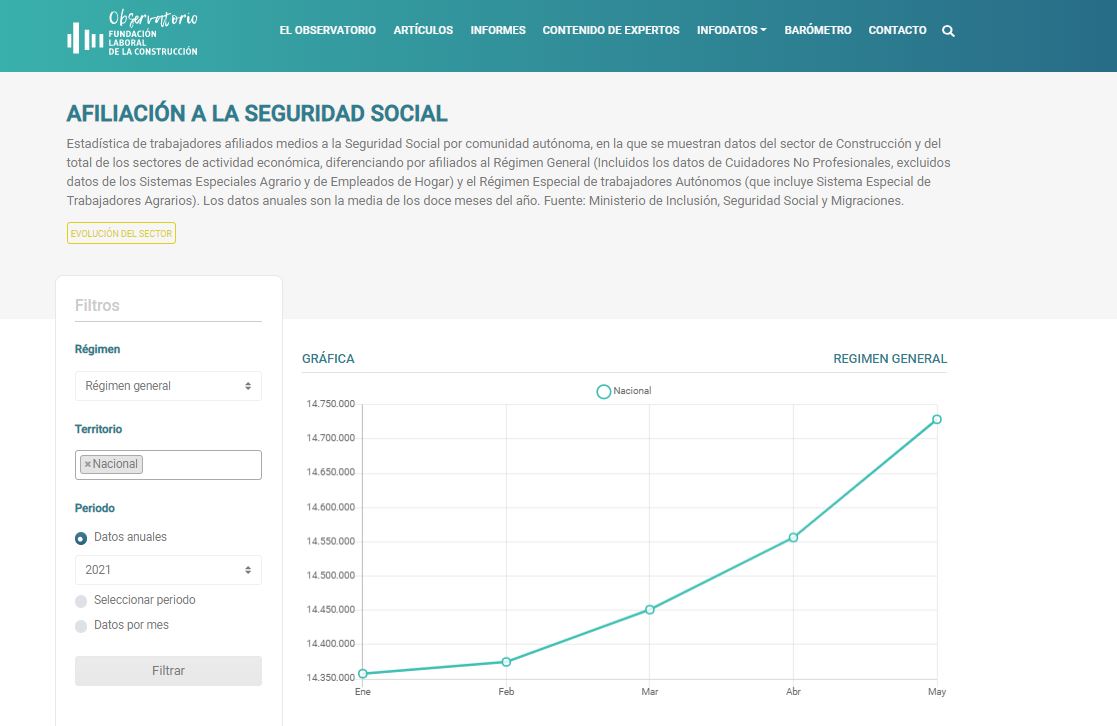1117x726 pixels.
Task: Click the Evolución del Sector tag button
Action: [x=121, y=233]
